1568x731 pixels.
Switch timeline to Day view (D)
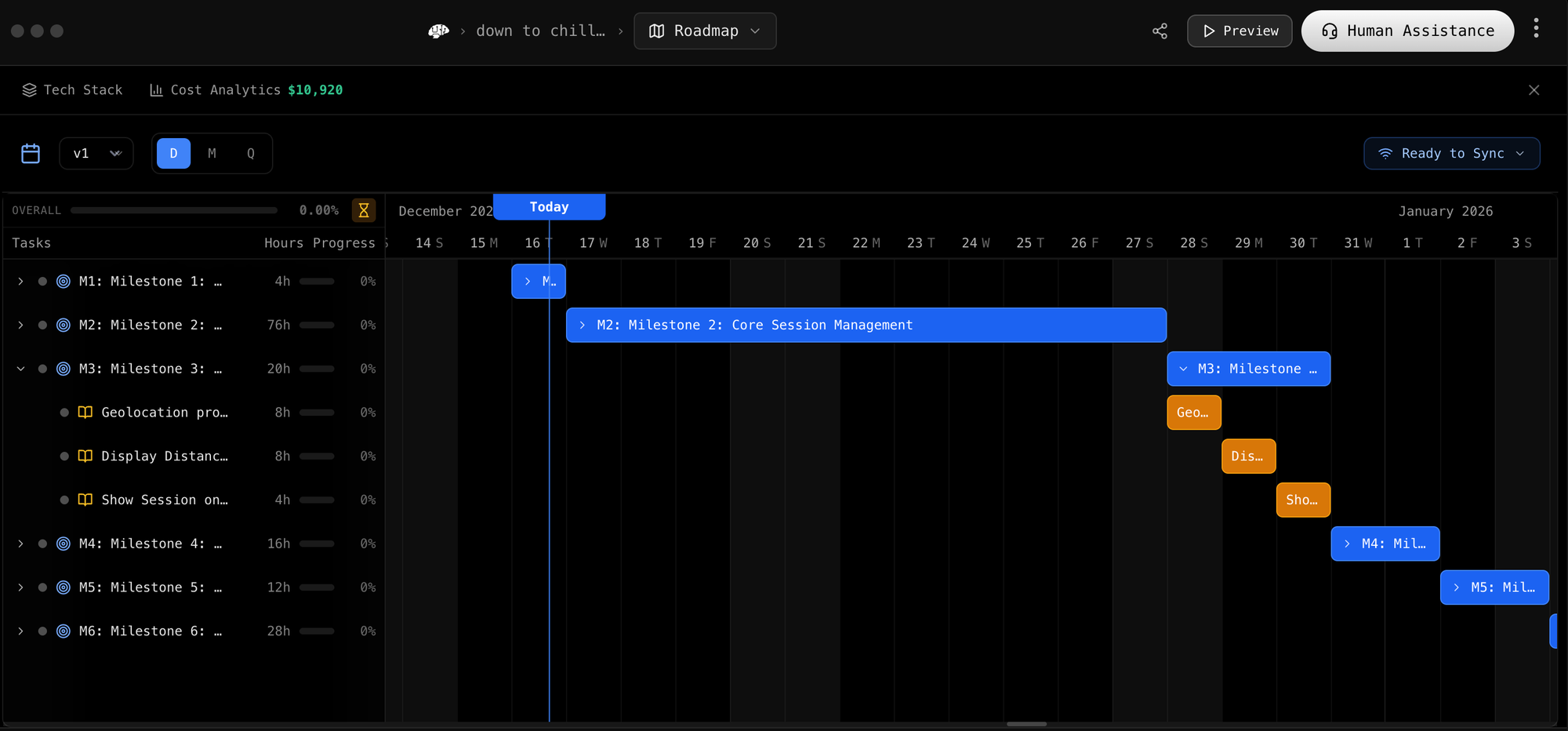tap(173, 154)
